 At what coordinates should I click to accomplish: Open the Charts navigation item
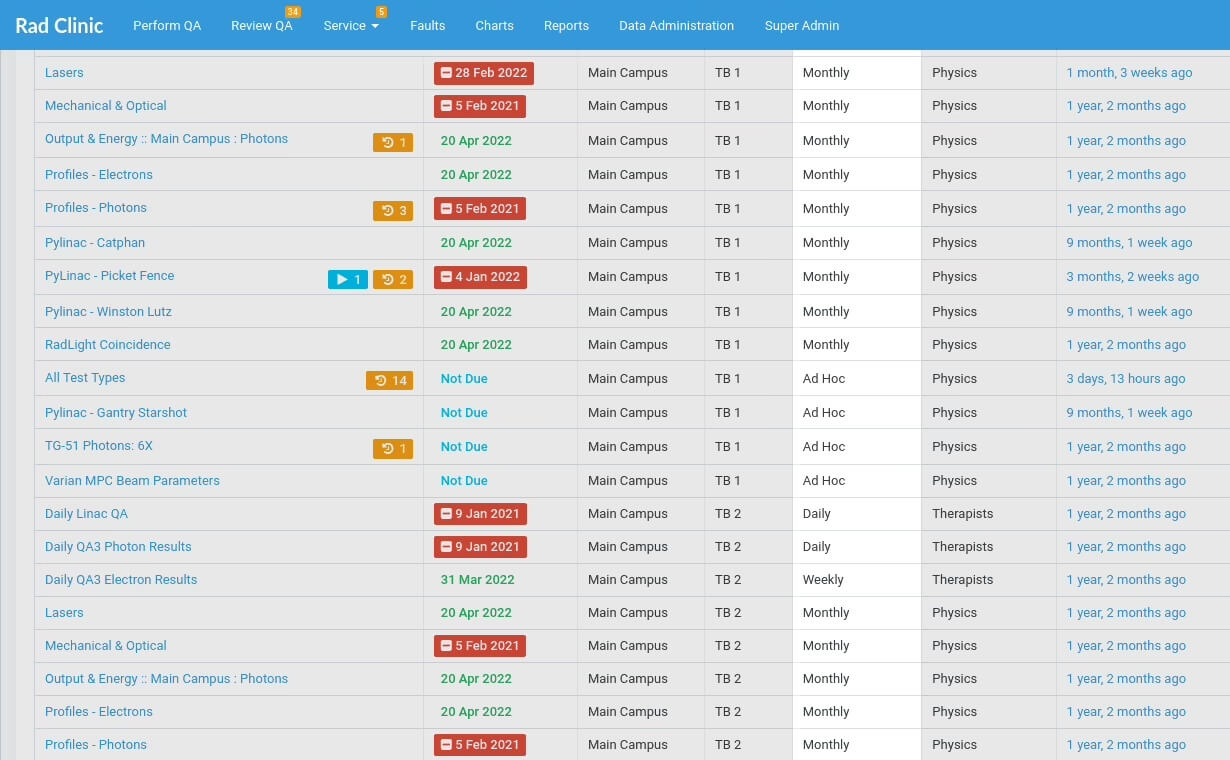pos(494,26)
